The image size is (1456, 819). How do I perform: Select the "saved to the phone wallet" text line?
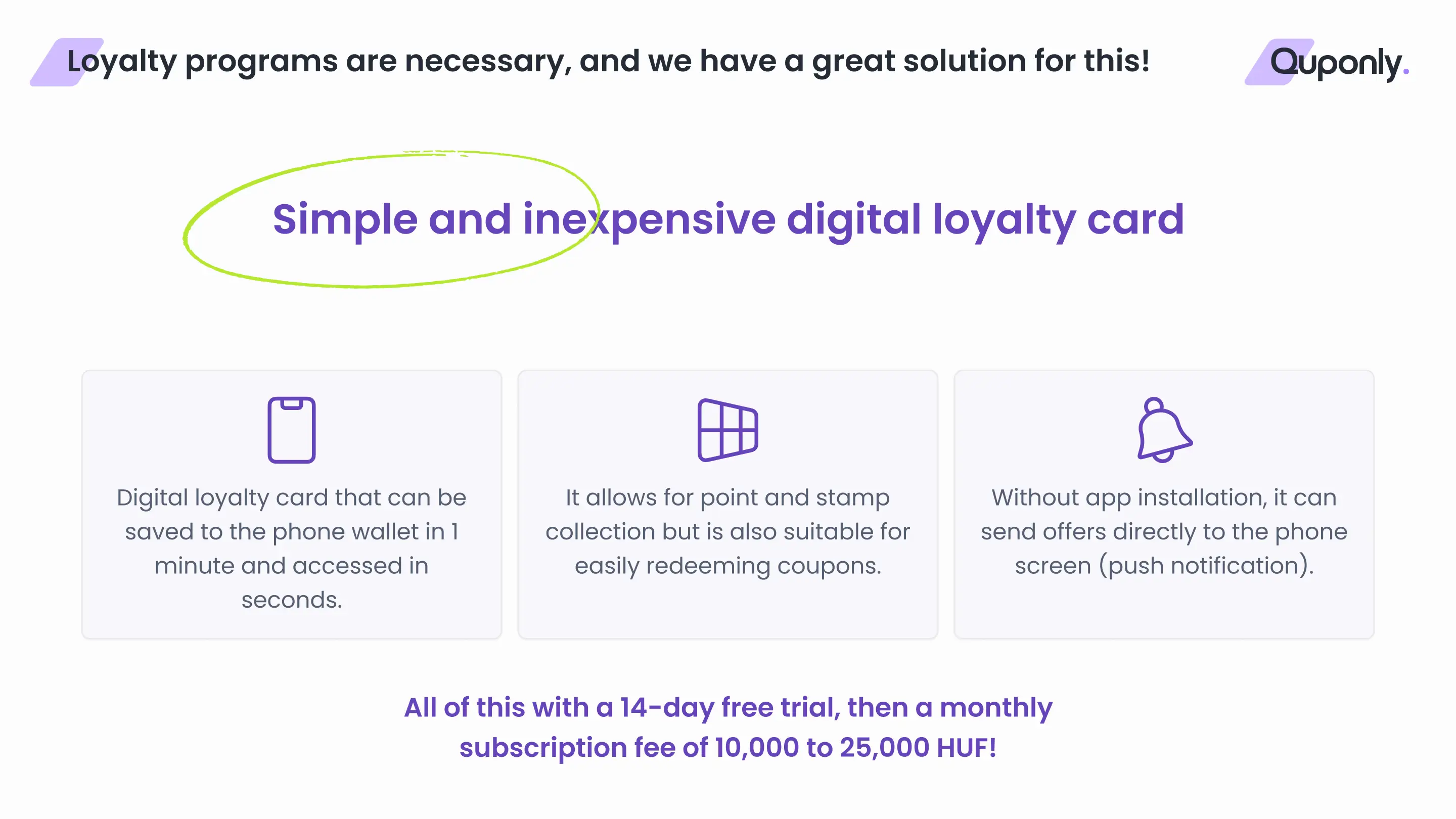pos(291,531)
